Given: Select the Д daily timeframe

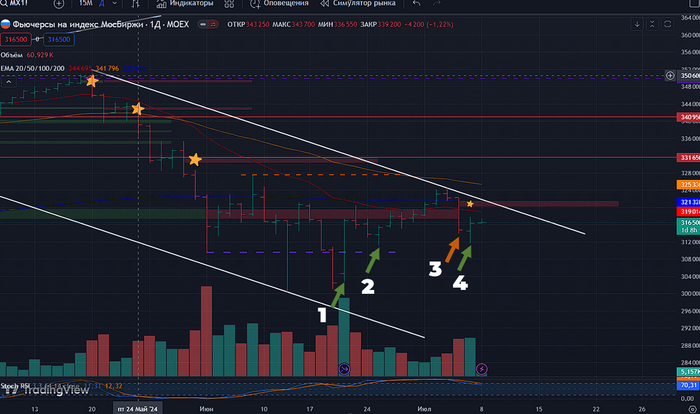Looking at the screenshot, I should click(102, 4).
